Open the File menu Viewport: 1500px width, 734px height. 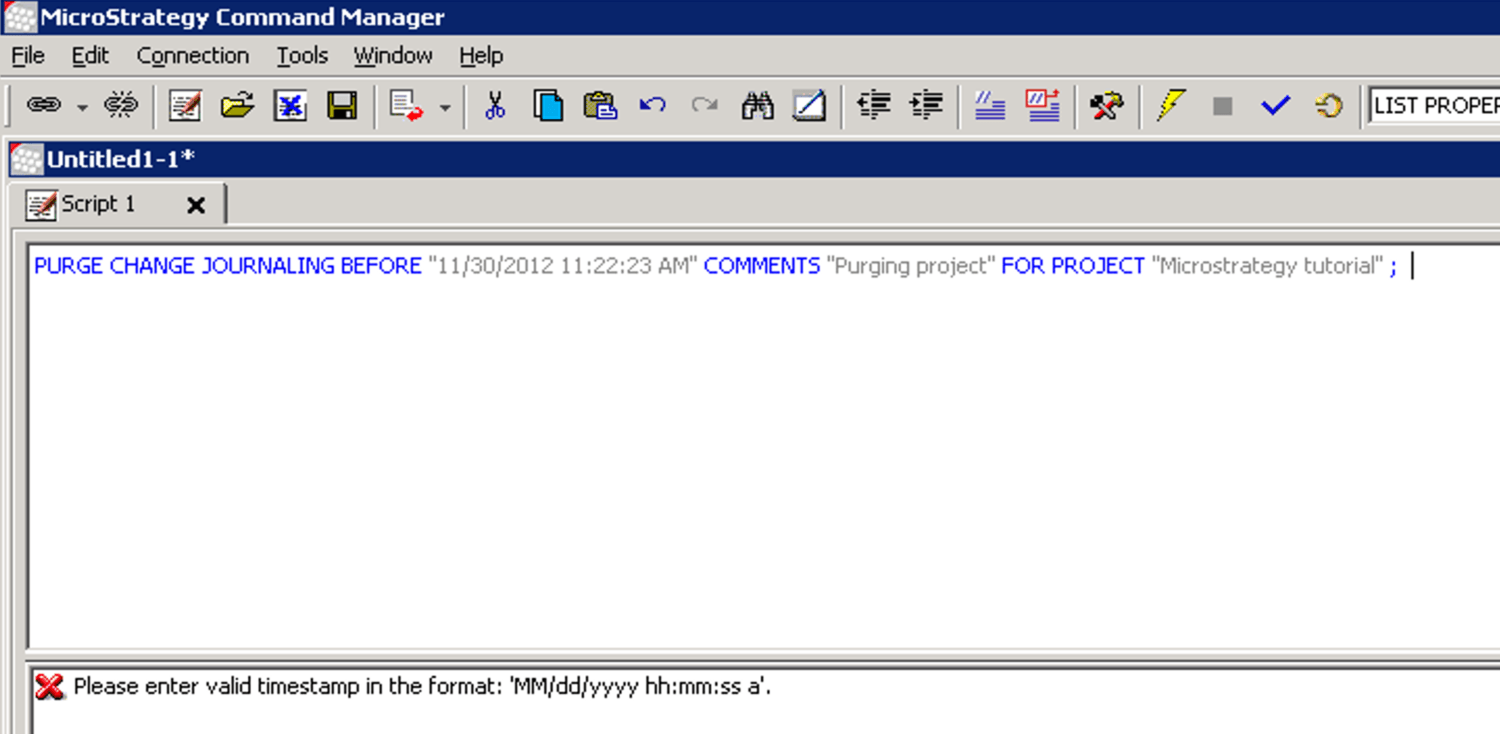click(x=28, y=56)
